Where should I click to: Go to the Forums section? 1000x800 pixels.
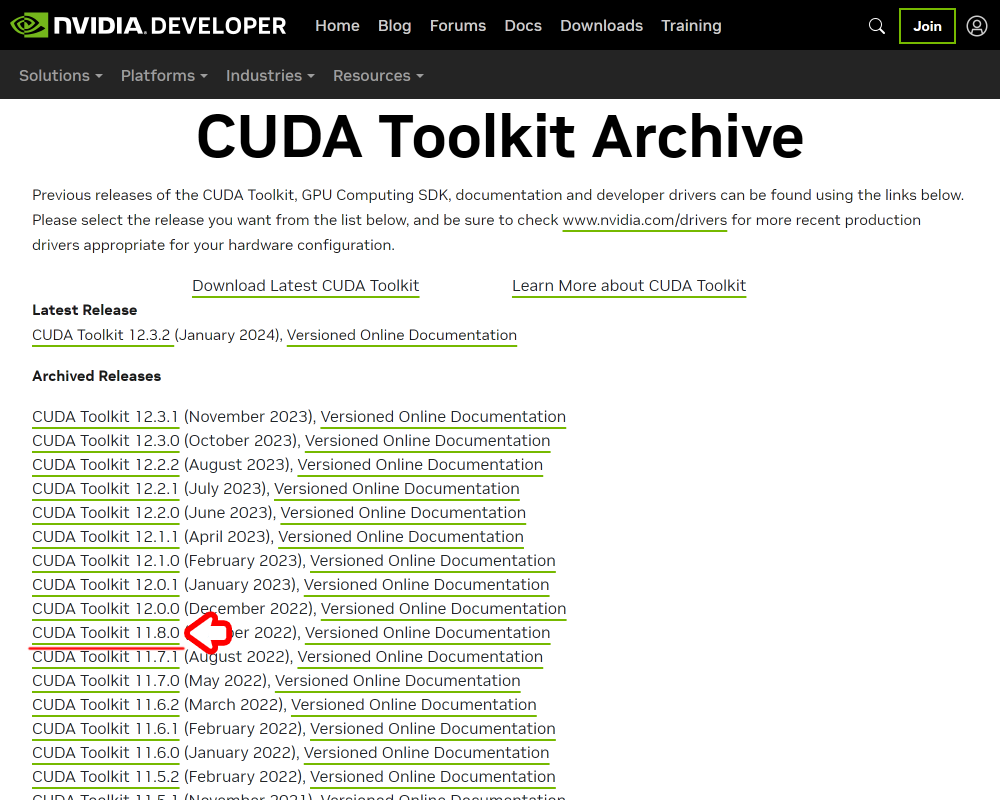[x=457, y=26]
